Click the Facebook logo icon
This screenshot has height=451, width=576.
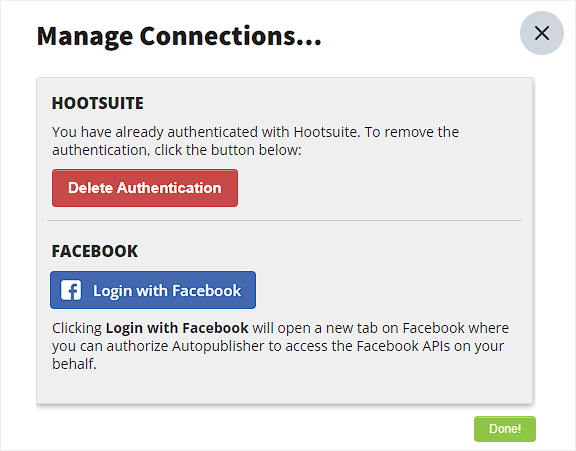71,290
